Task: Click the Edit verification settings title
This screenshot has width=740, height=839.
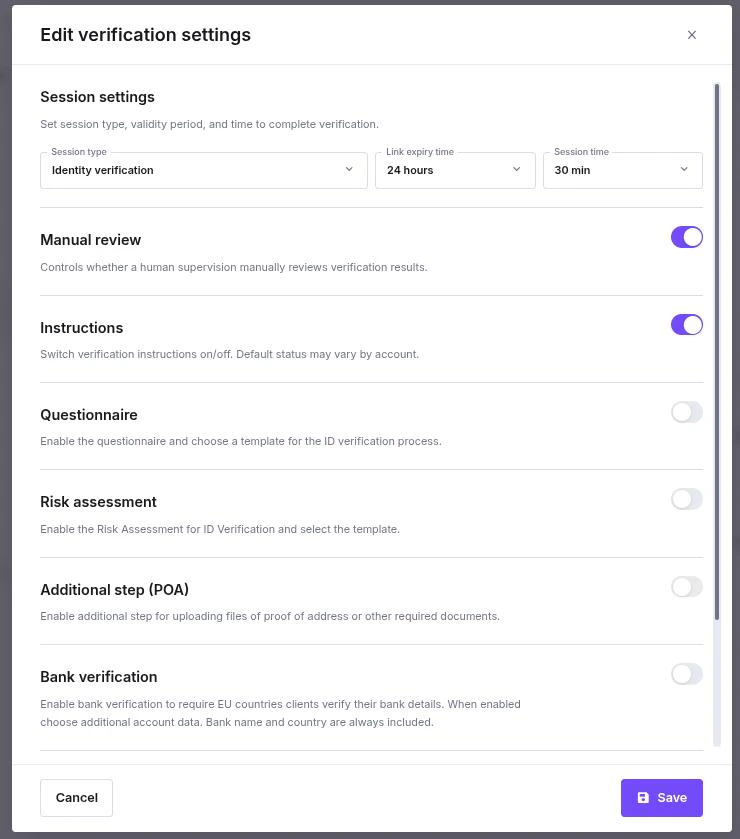Action: click(145, 35)
